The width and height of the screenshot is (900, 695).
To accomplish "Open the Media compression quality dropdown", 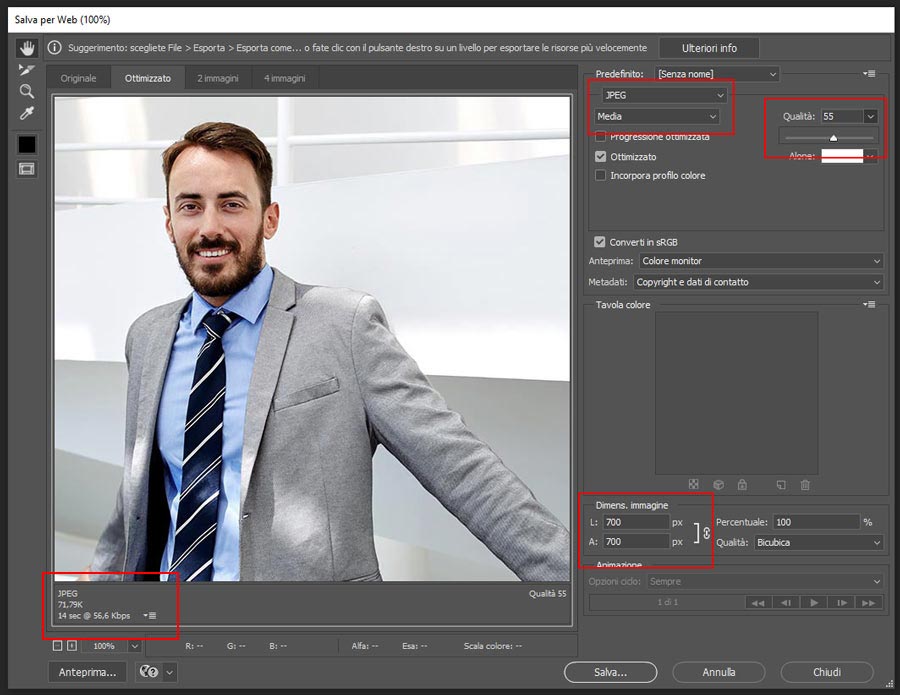I will (x=657, y=117).
